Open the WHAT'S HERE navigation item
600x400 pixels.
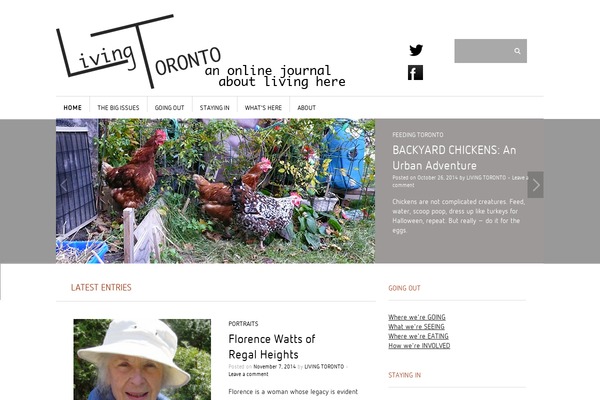pyautogui.click(x=263, y=108)
